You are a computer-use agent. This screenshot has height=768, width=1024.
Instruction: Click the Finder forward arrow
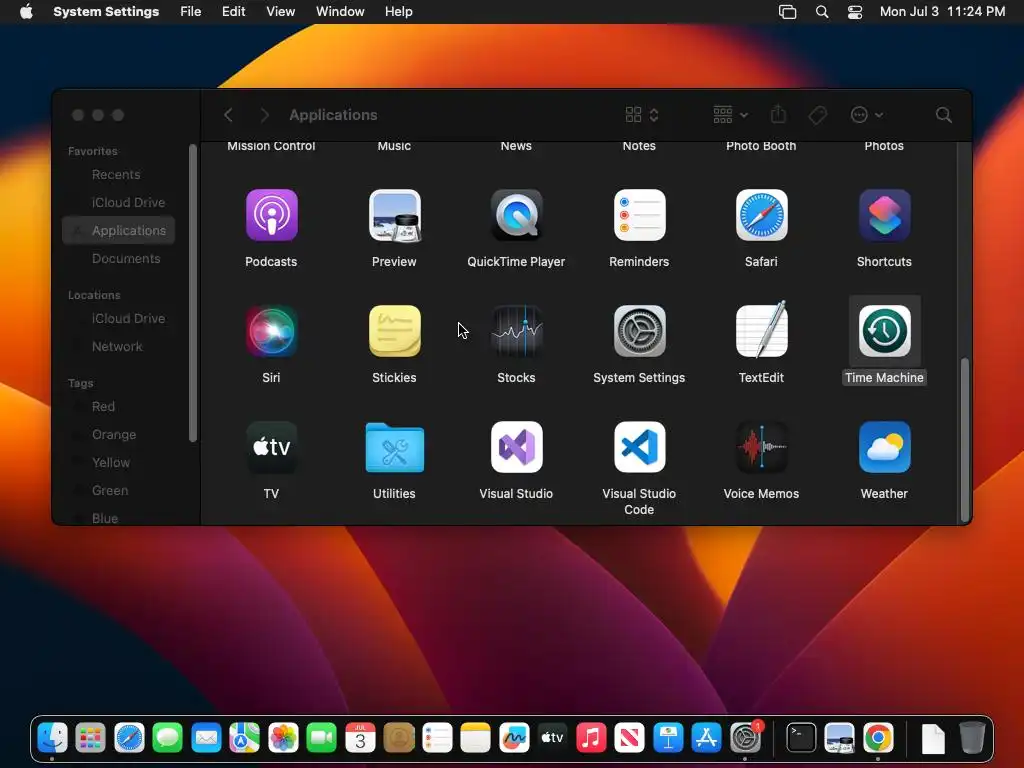(264, 115)
